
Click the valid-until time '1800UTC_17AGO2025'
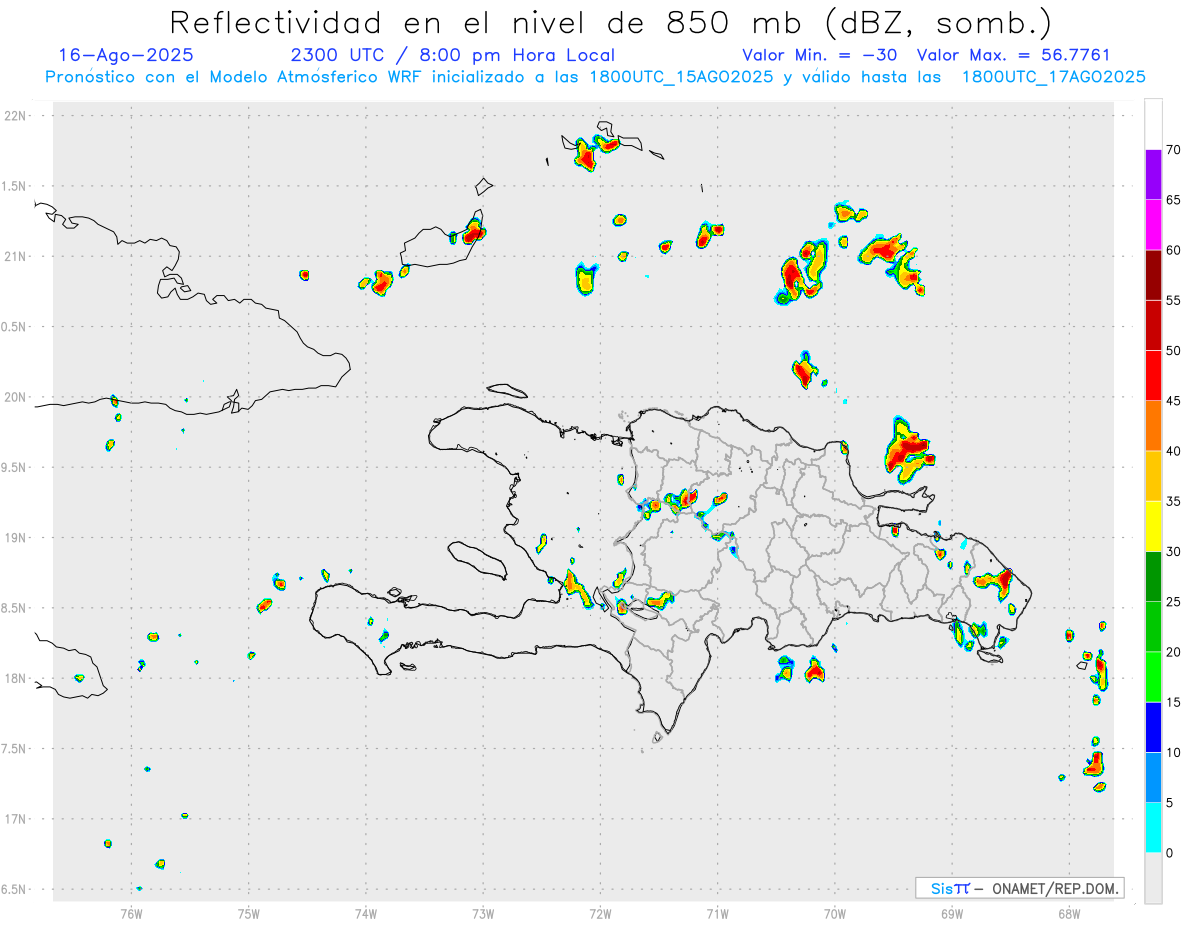point(1053,77)
